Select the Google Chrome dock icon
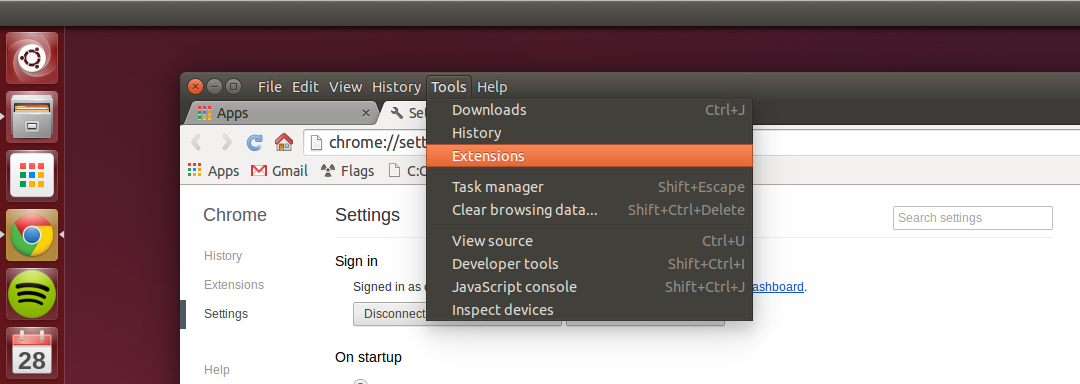Image resolution: width=1080 pixels, height=384 pixels. 32,235
